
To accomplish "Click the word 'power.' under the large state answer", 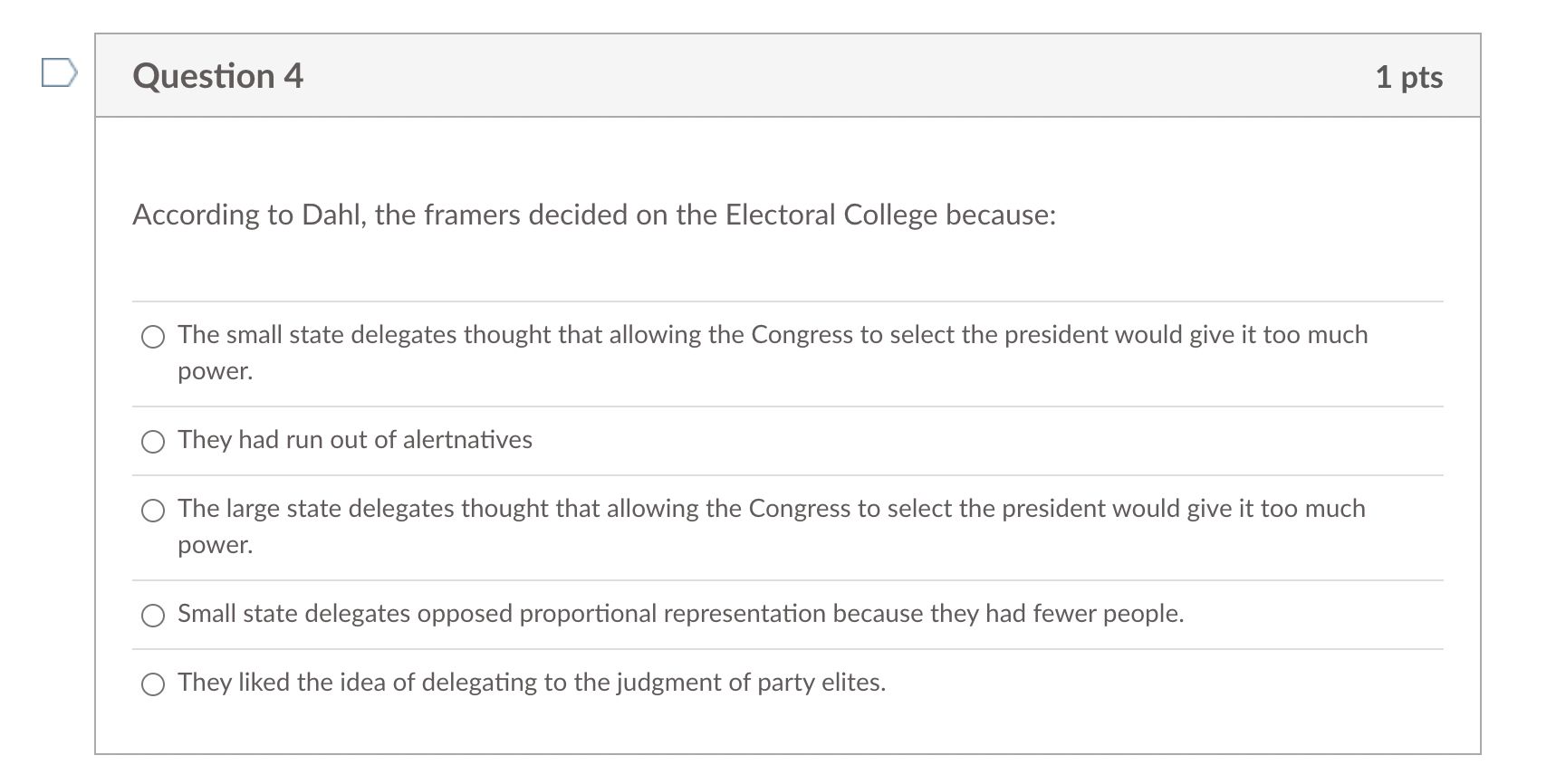I will pyautogui.click(x=216, y=546).
